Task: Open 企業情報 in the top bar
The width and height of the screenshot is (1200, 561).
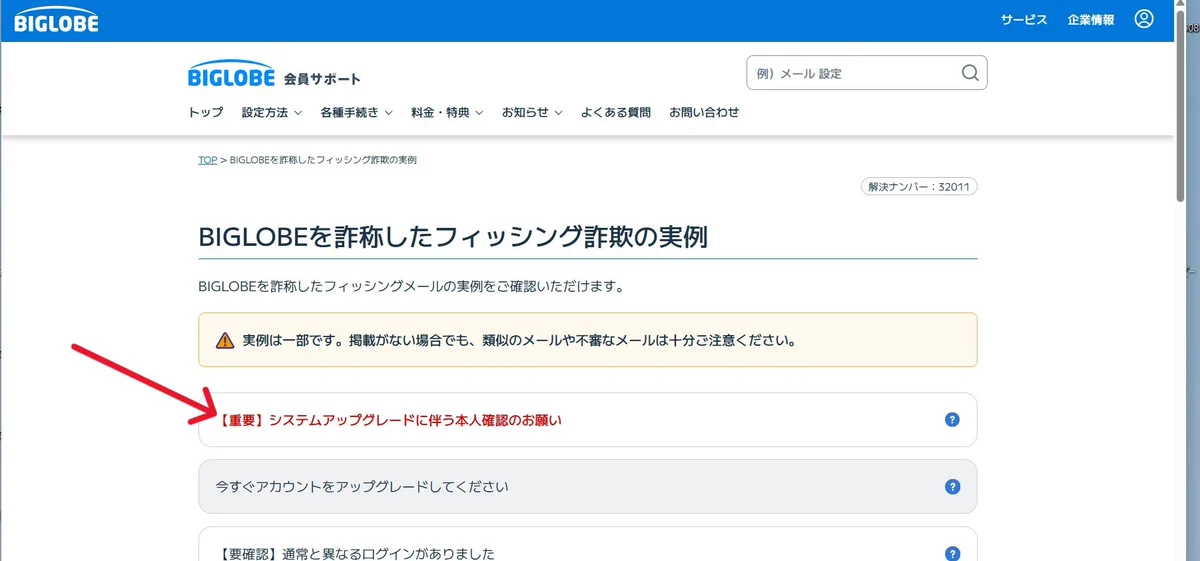Action: pos(1091,20)
